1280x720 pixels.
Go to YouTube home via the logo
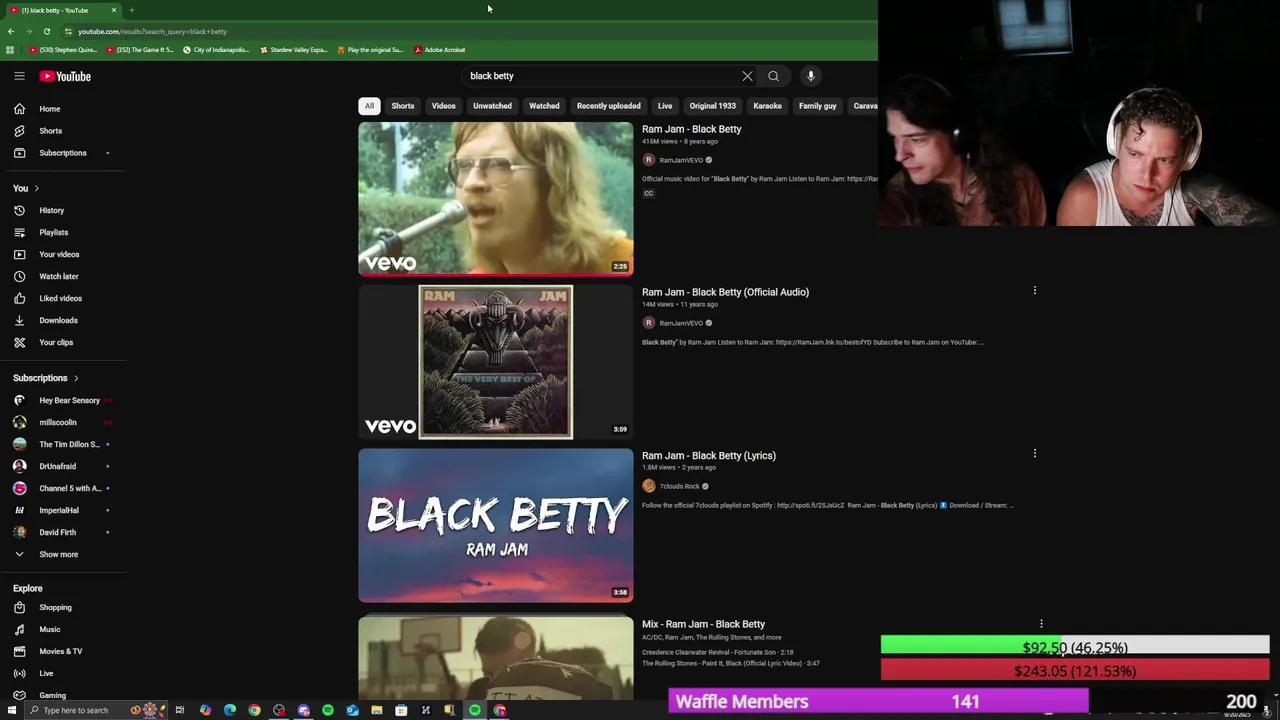pyautogui.click(x=65, y=76)
